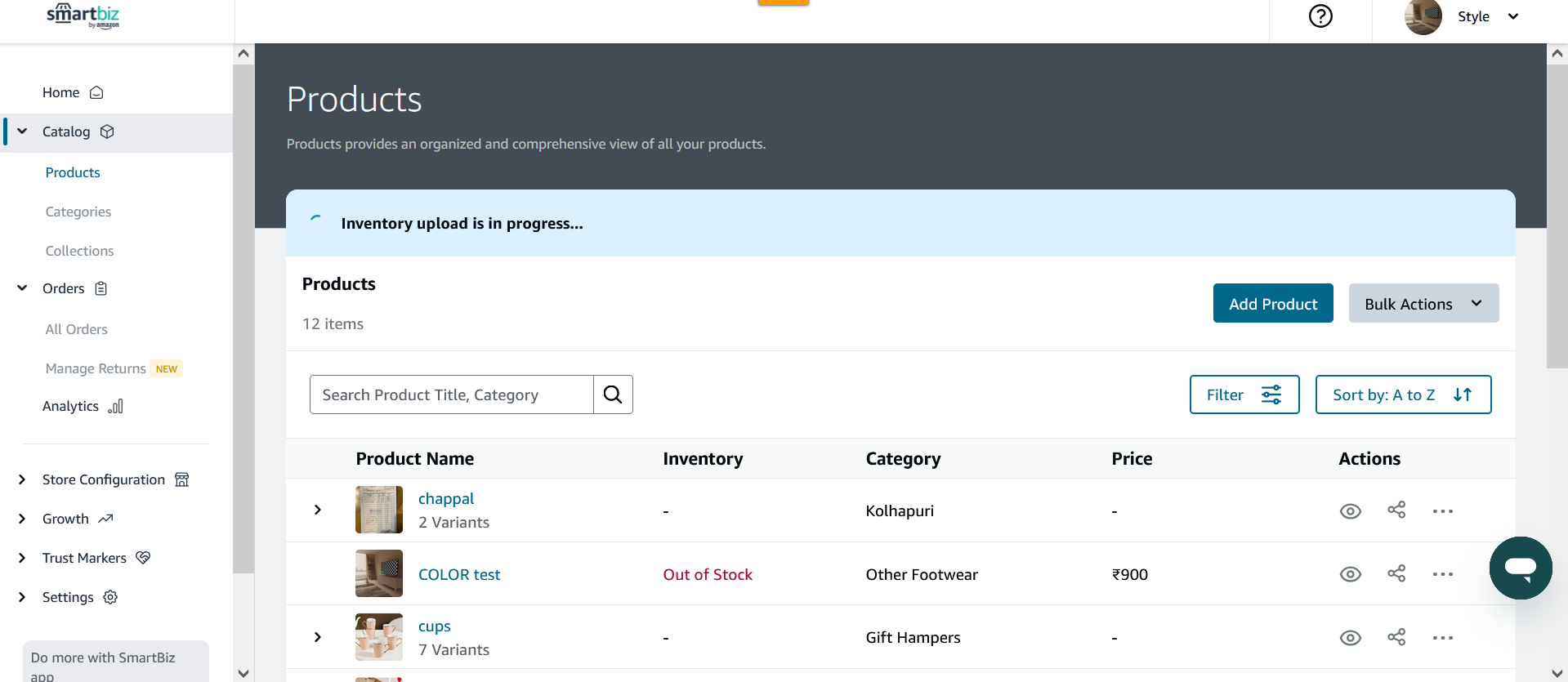Focus the Search Product Title field
Image resolution: width=1568 pixels, height=682 pixels.
pyautogui.click(x=452, y=394)
